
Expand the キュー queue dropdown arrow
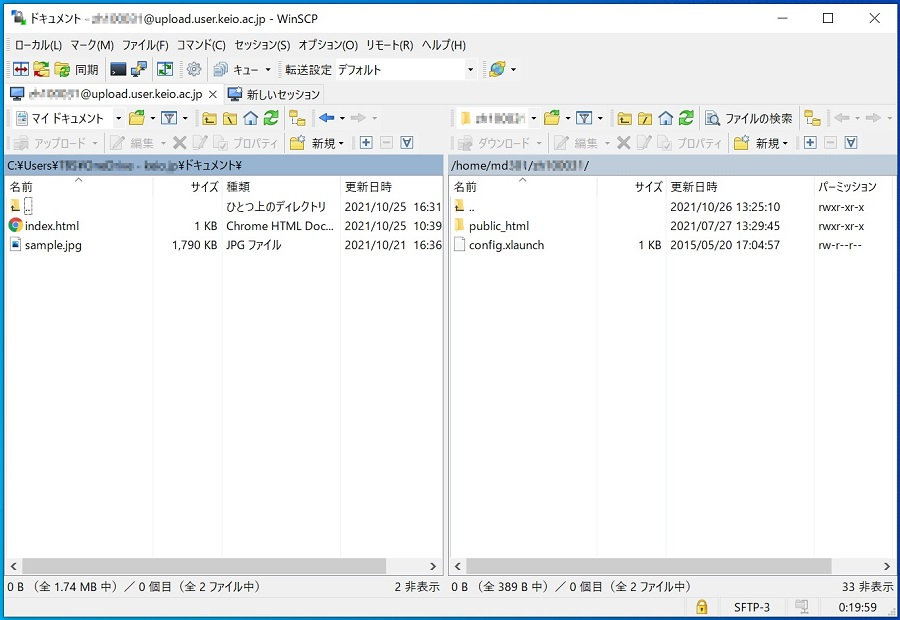pyautogui.click(x=267, y=70)
